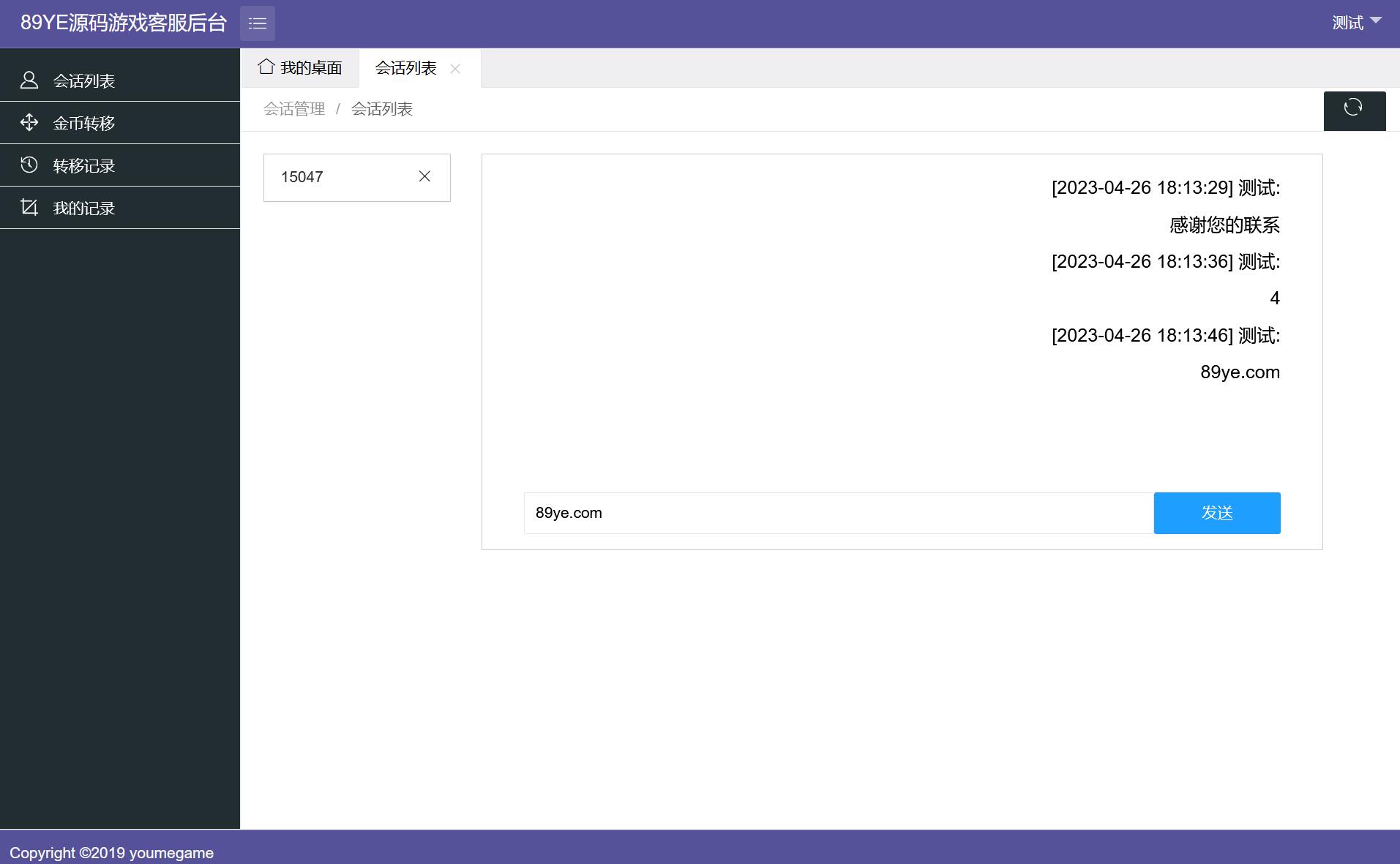The image size is (1400, 864).
Task: Close the 会话列表 tab with its X
Action: click(455, 68)
